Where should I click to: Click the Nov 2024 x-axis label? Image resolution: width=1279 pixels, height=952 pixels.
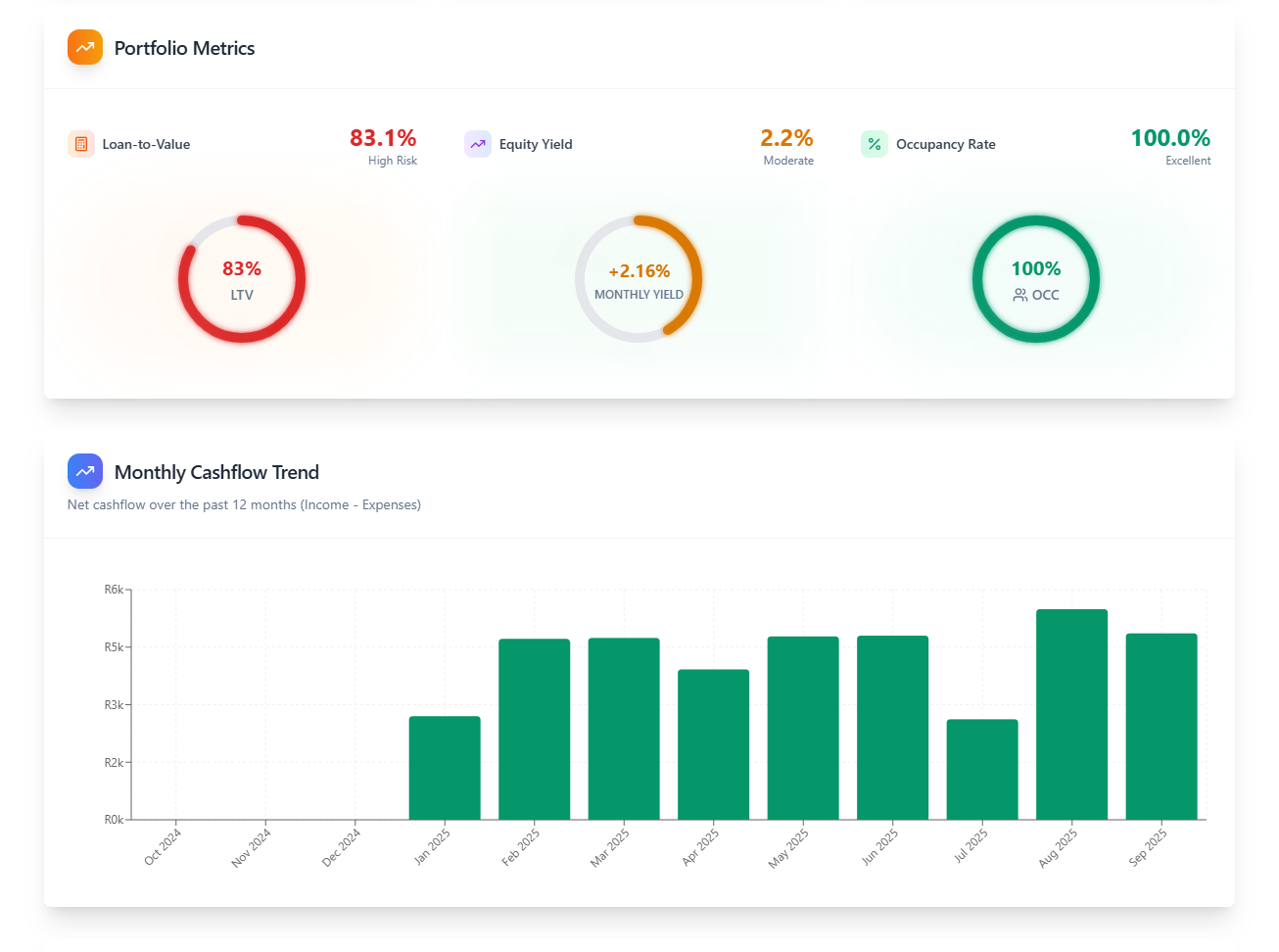click(x=251, y=847)
